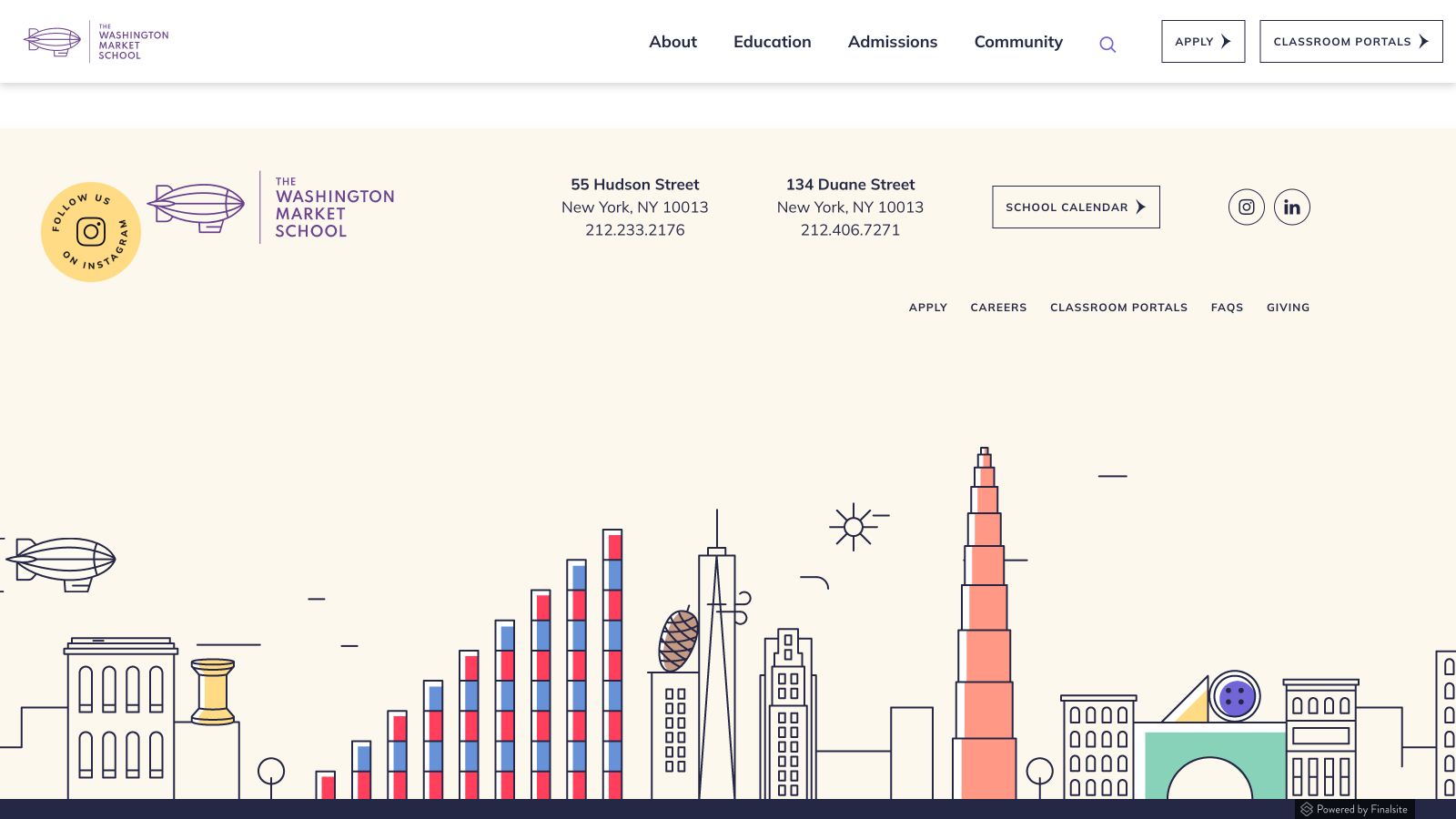Follow the footer Apply link
The width and height of the screenshot is (1456, 819).
click(x=928, y=308)
